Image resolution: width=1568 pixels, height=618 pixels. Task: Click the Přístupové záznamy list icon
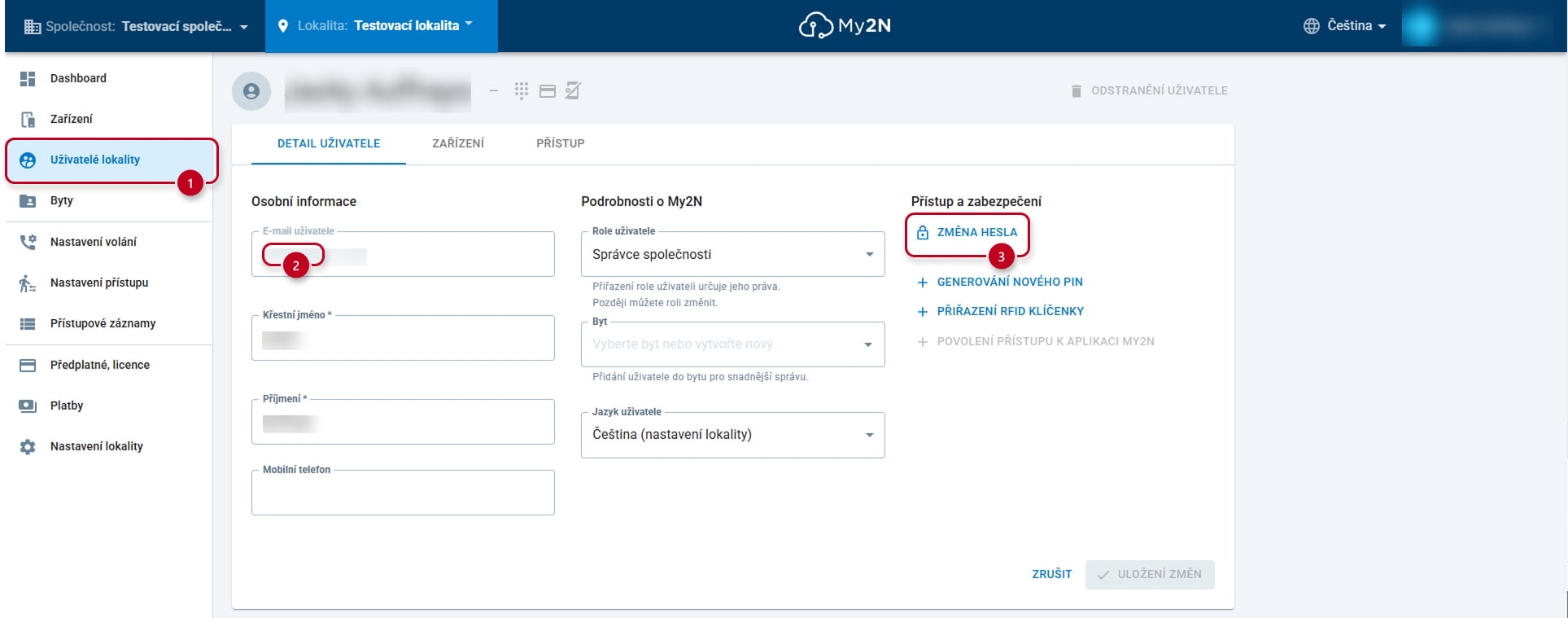coord(28,324)
